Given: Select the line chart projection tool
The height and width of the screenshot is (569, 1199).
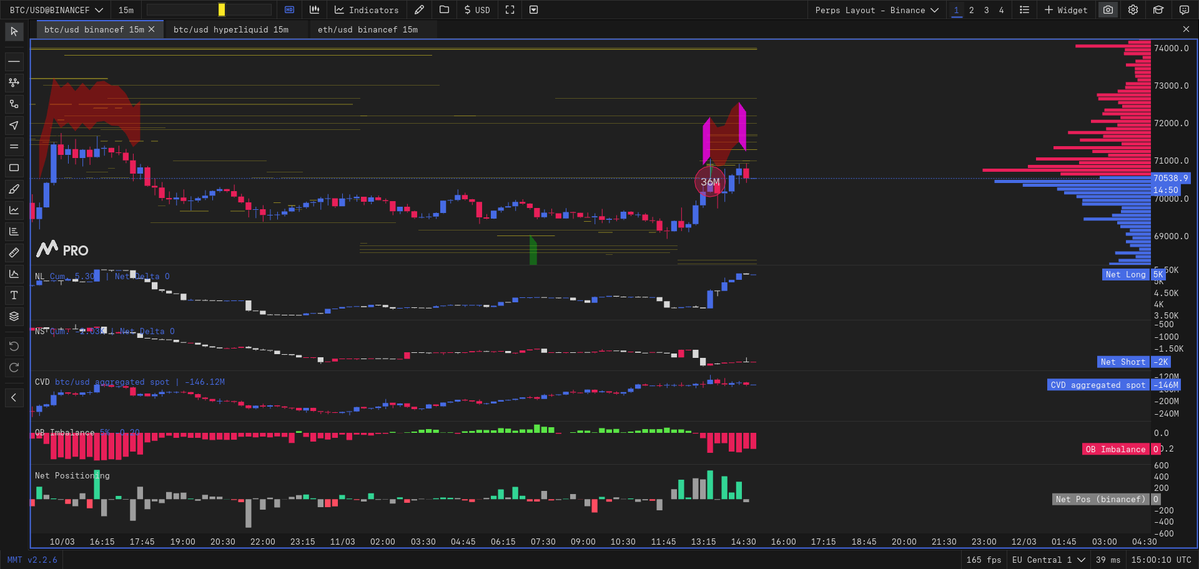Looking at the screenshot, I should click(14, 210).
